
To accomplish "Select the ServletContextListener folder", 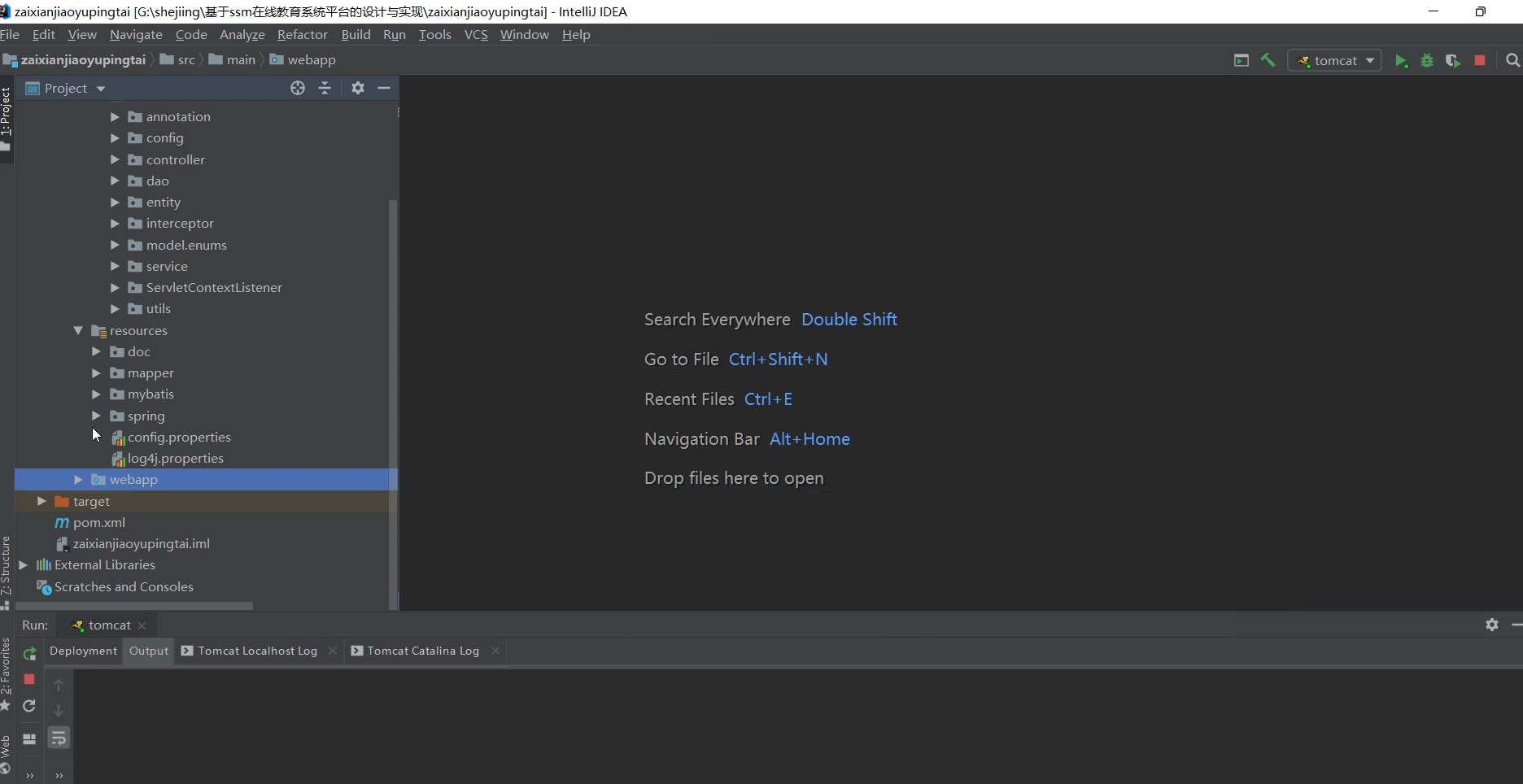I will coord(214,288).
